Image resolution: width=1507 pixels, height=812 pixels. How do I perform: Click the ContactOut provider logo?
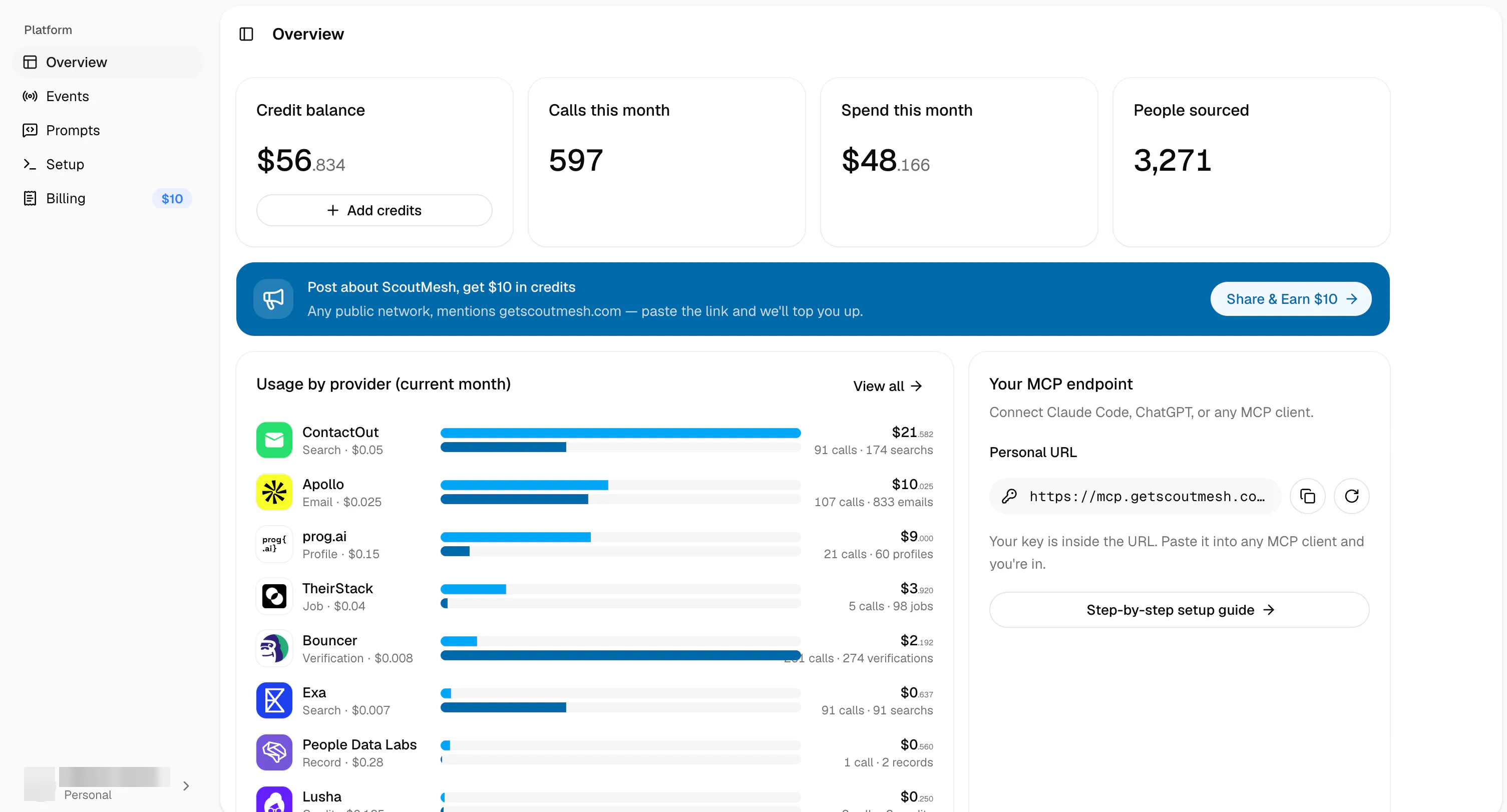pos(274,440)
